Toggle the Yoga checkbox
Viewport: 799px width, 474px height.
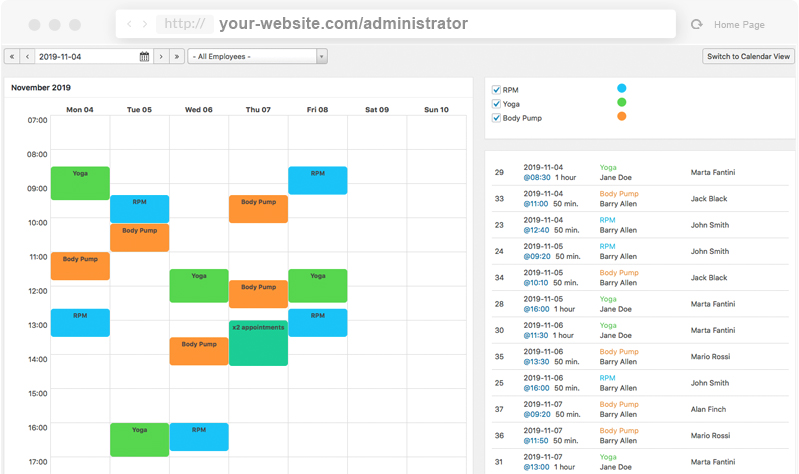point(496,104)
